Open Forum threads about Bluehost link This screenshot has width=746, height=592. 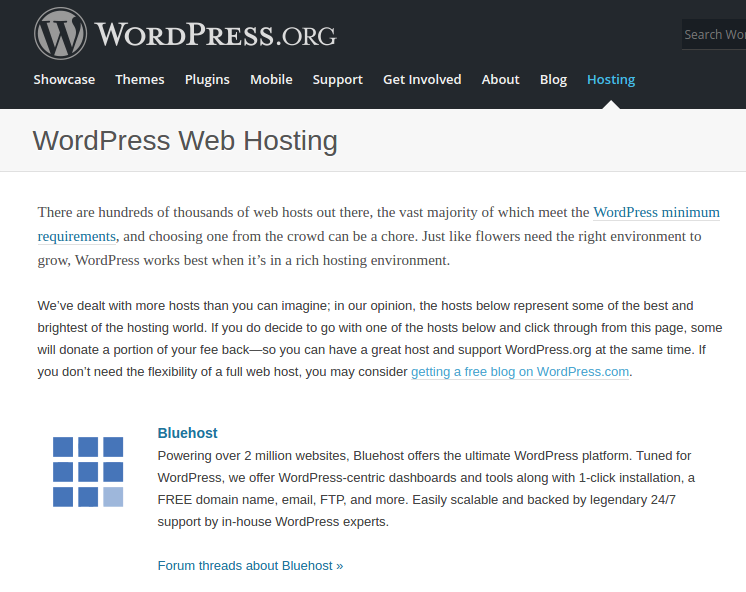(250, 565)
